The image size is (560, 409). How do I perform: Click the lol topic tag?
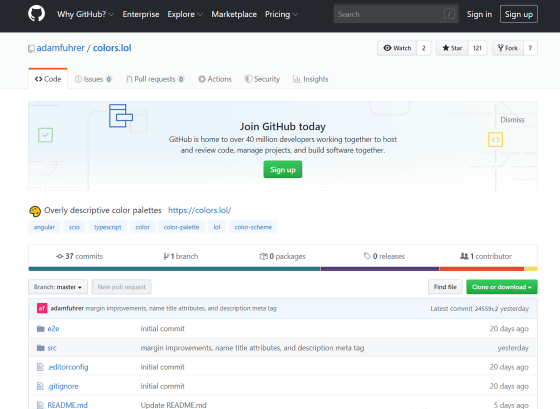click(x=217, y=227)
